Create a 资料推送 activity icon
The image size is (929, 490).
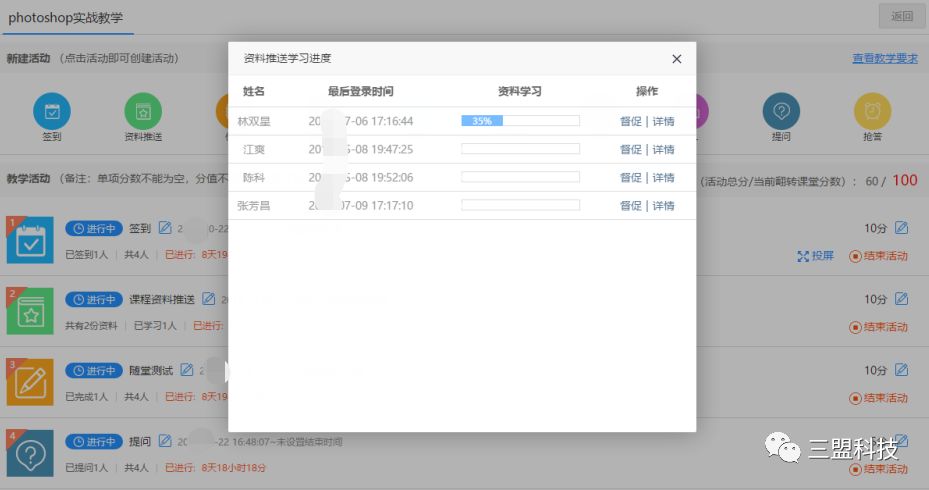(143, 111)
